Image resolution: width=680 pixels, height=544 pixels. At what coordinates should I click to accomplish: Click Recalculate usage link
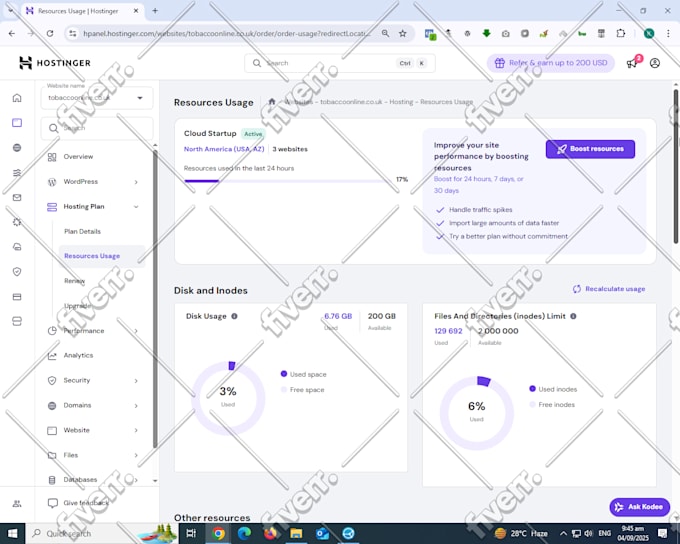coord(609,289)
